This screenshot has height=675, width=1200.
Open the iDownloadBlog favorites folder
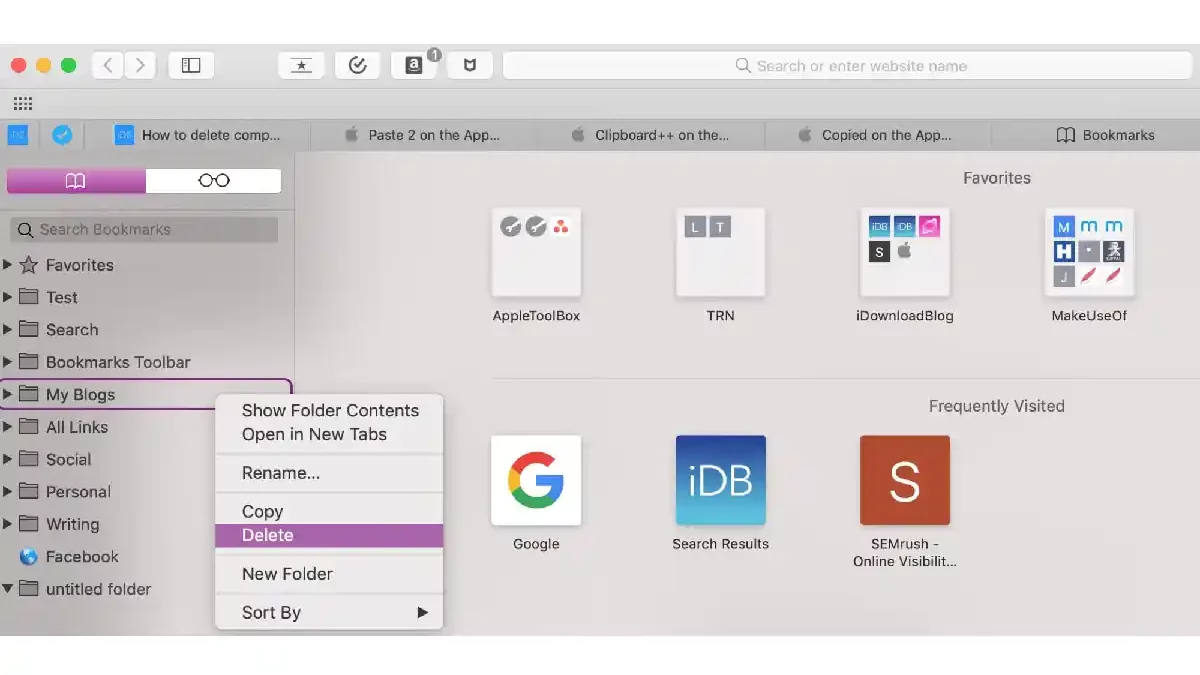point(905,252)
